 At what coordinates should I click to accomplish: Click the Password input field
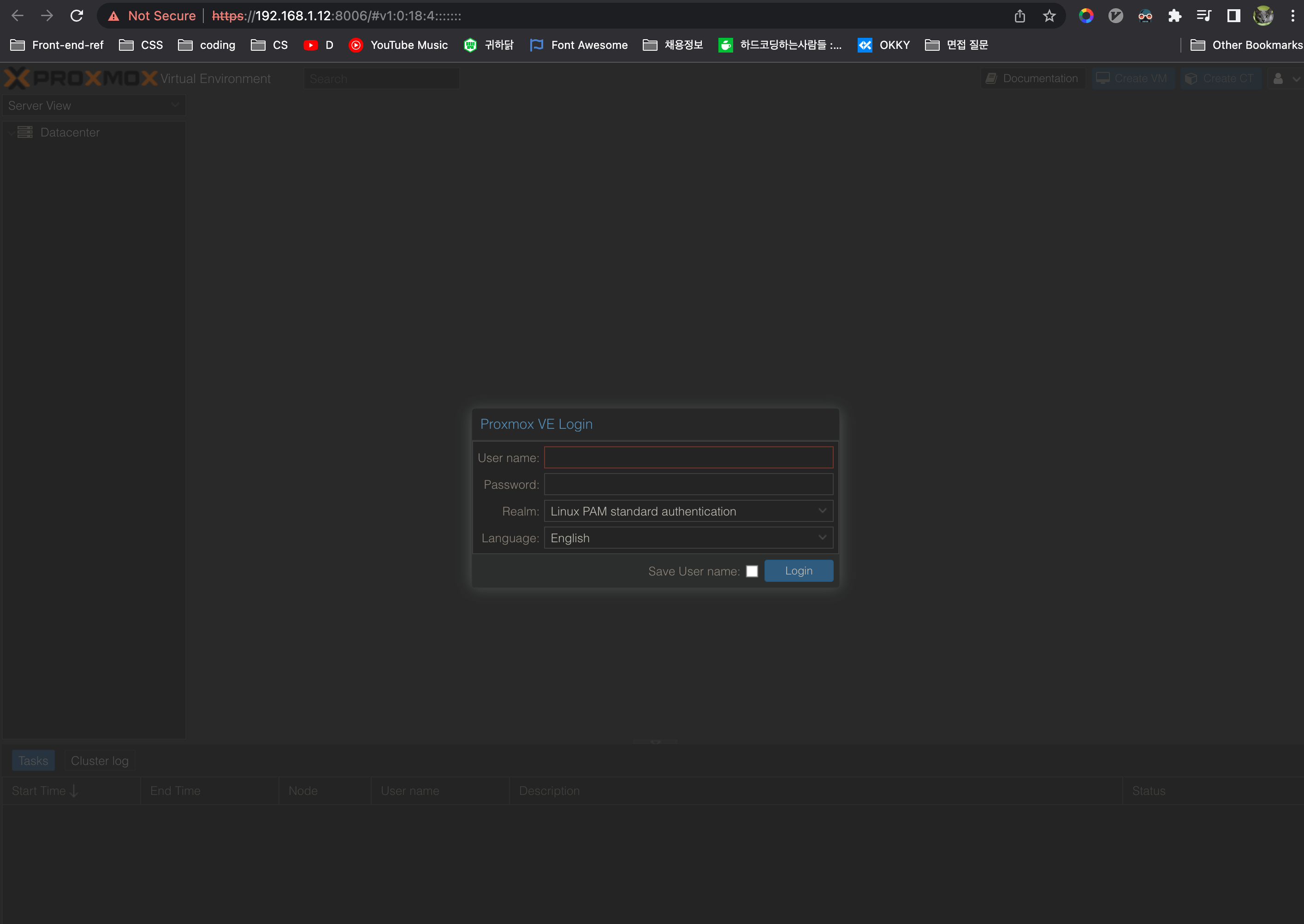(688, 484)
